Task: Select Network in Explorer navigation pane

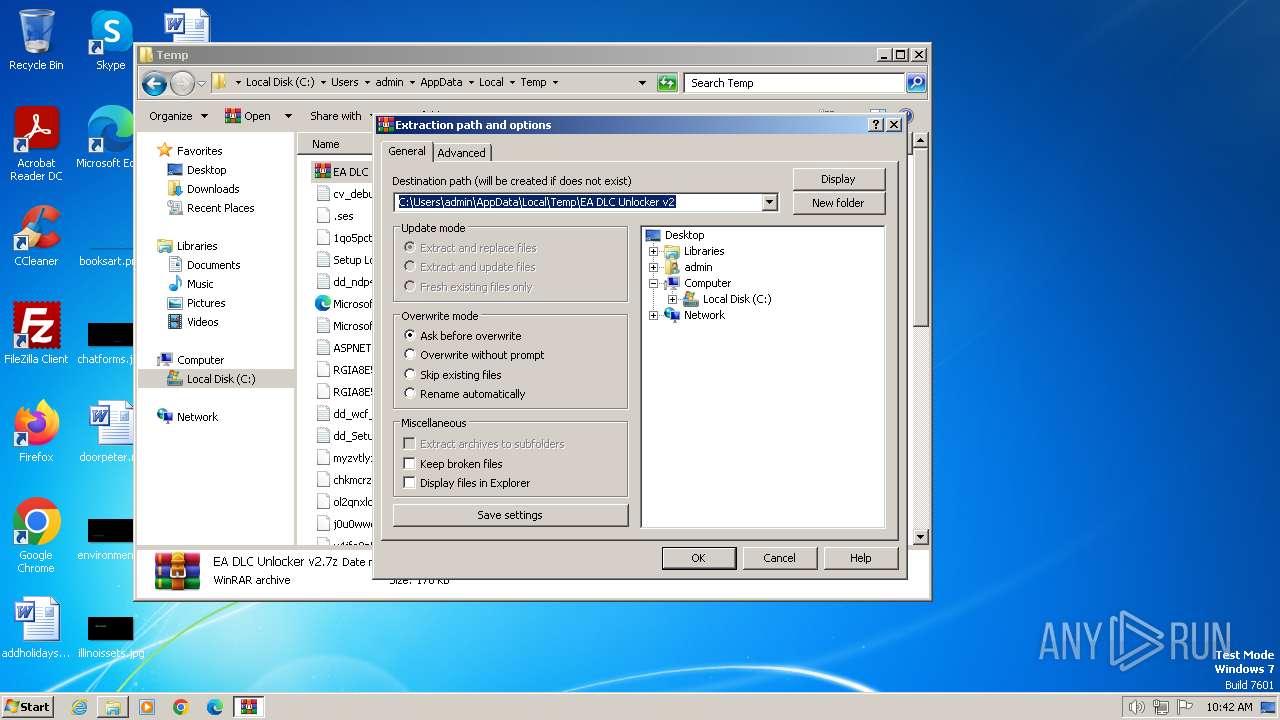Action: pyautogui.click(x=197, y=417)
